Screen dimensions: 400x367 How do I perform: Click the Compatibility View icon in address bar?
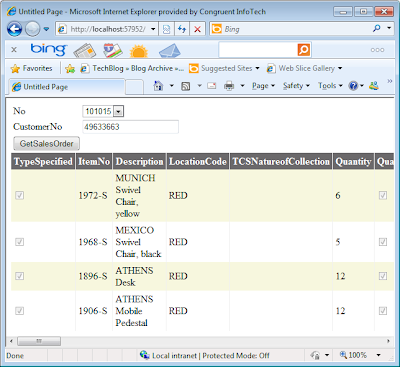(166, 29)
